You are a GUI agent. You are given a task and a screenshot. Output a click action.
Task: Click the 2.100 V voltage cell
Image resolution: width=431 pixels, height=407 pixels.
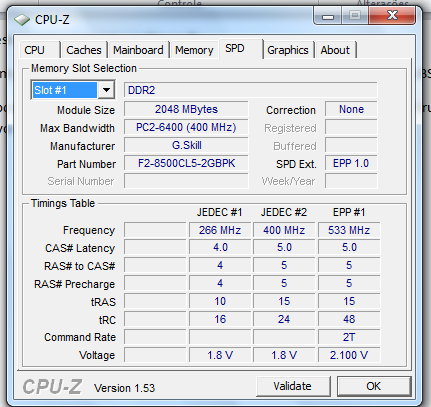[x=349, y=355]
